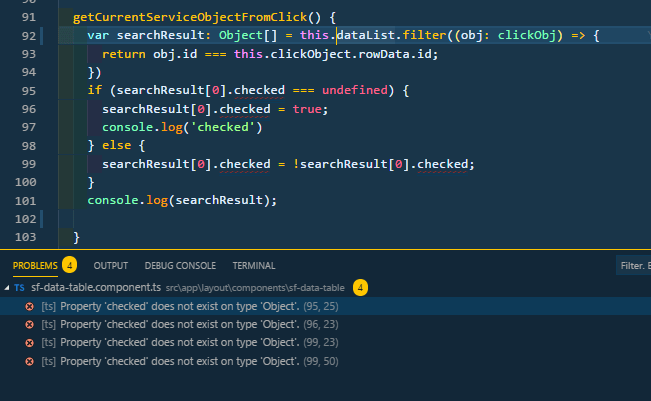Click the PROBLEMS tab

point(35,265)
